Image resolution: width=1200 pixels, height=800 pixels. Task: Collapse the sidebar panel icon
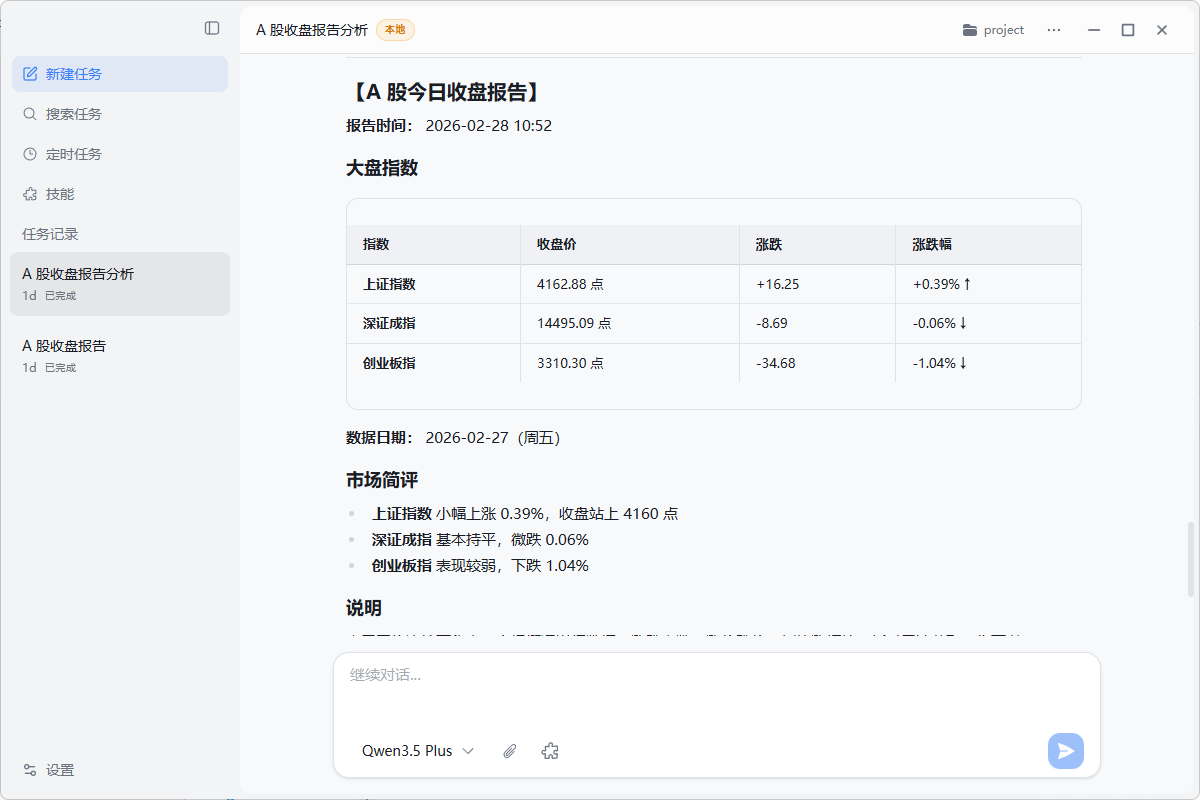[212, 28]
